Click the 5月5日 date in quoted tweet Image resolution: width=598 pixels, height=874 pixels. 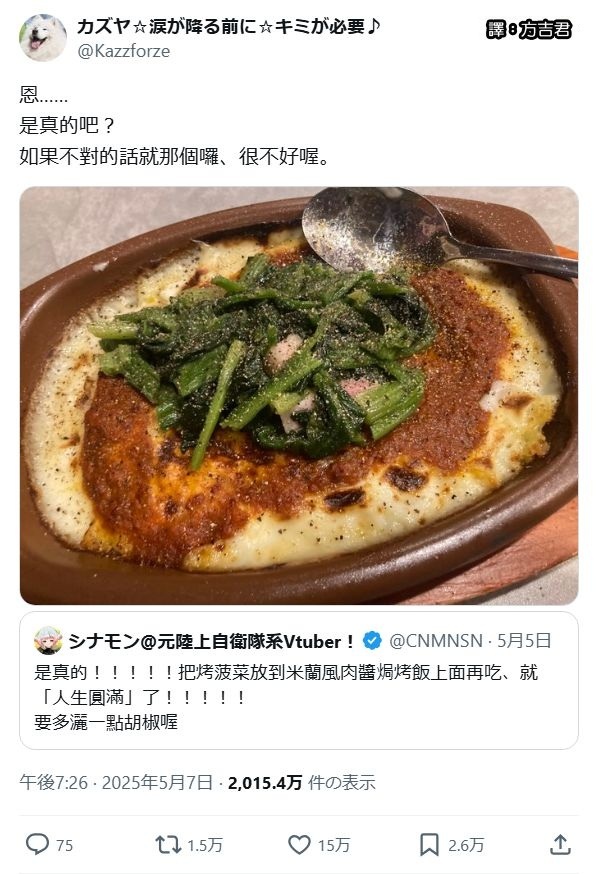coord(524,641)
